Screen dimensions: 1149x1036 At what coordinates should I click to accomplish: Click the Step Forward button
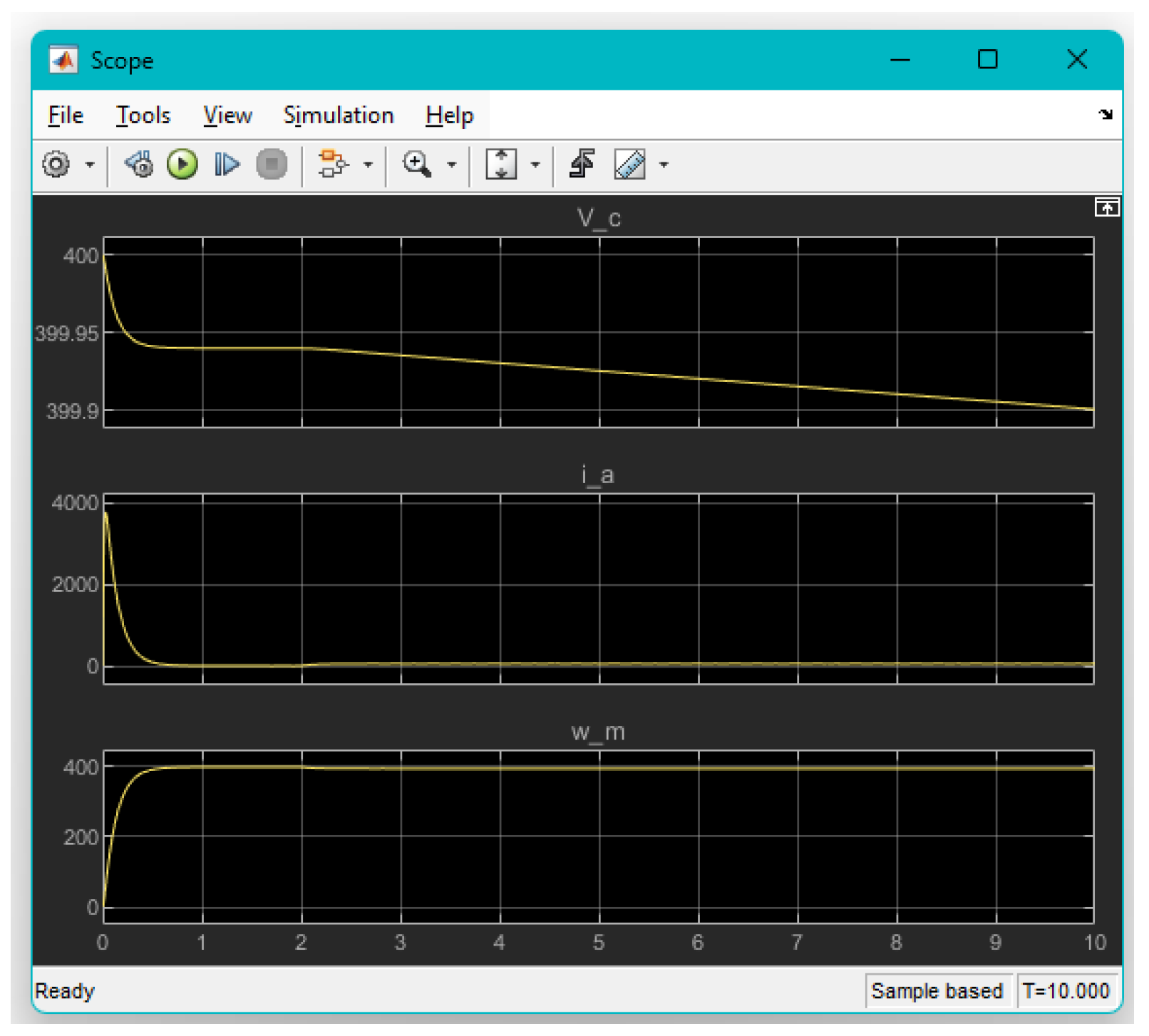pyautogui.click(x=227, y=165)
